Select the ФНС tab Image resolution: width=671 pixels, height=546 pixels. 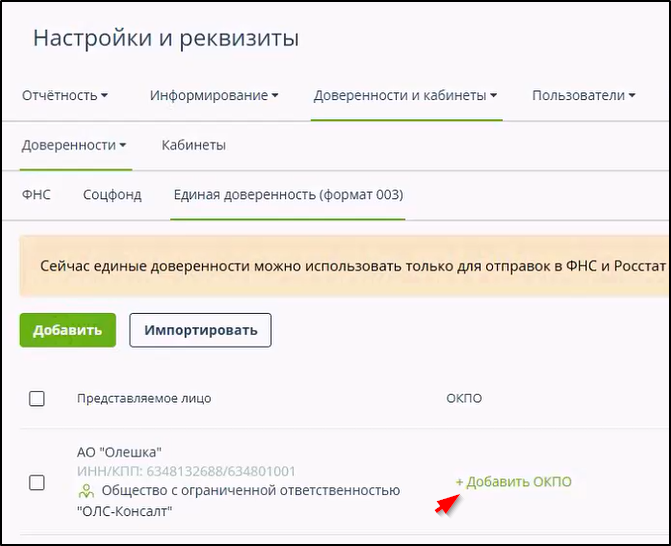[x=36, y=195]
